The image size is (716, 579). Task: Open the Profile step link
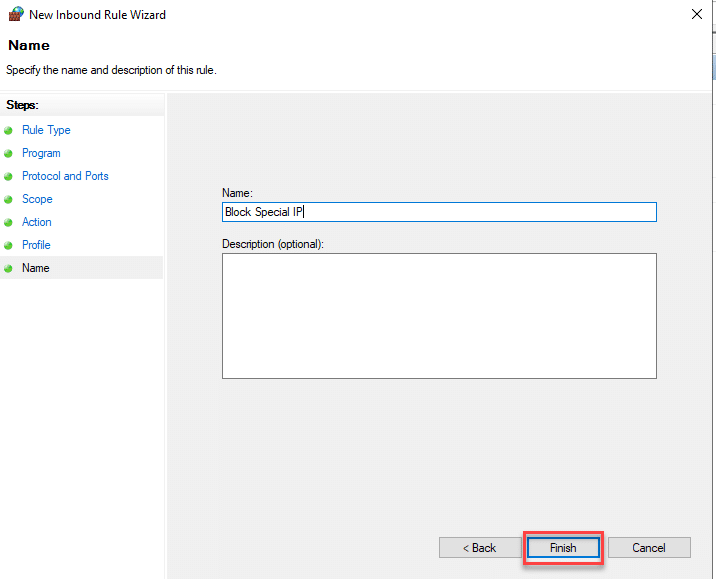36,245
